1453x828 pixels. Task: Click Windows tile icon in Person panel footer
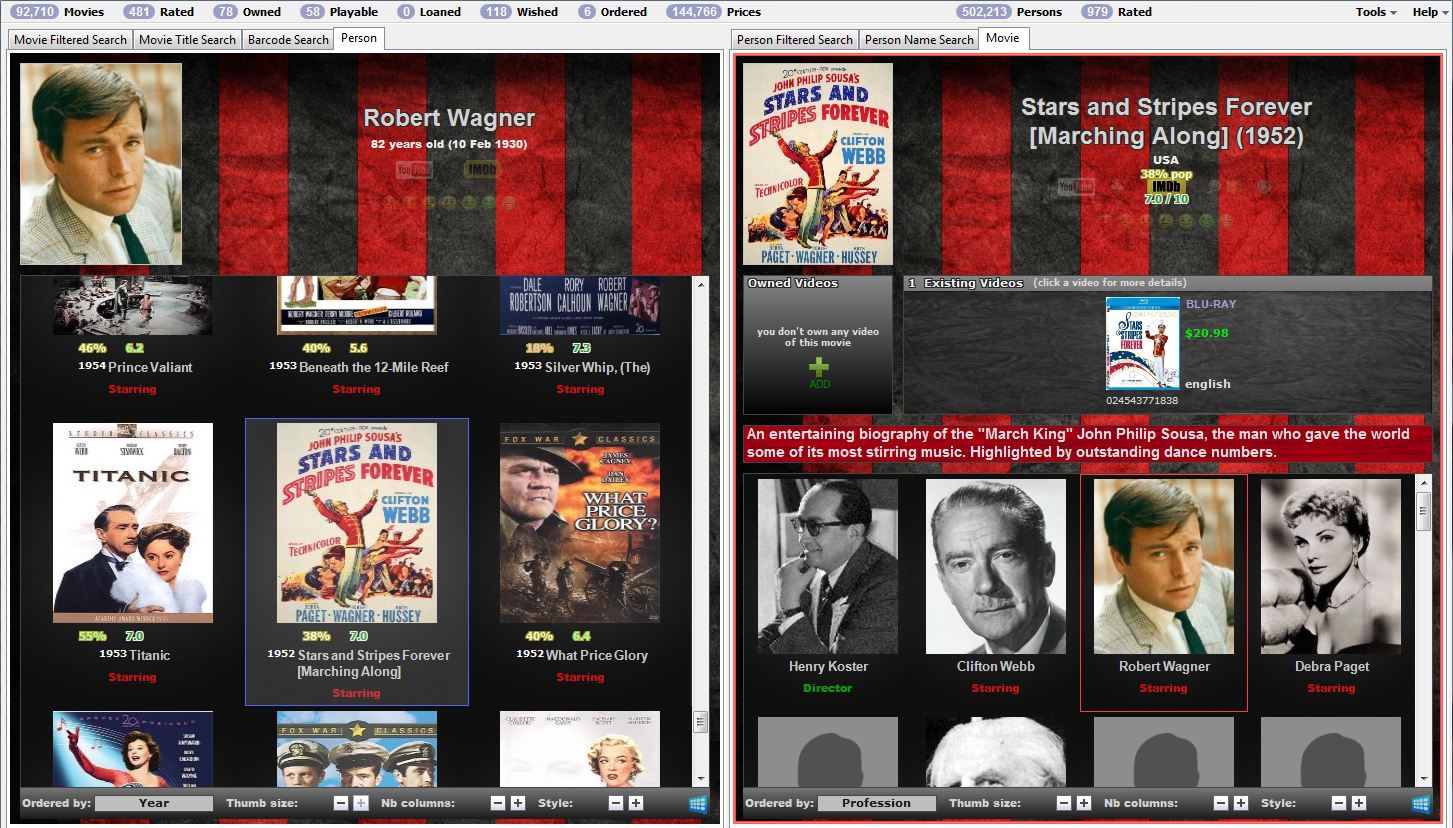point(698,803)
